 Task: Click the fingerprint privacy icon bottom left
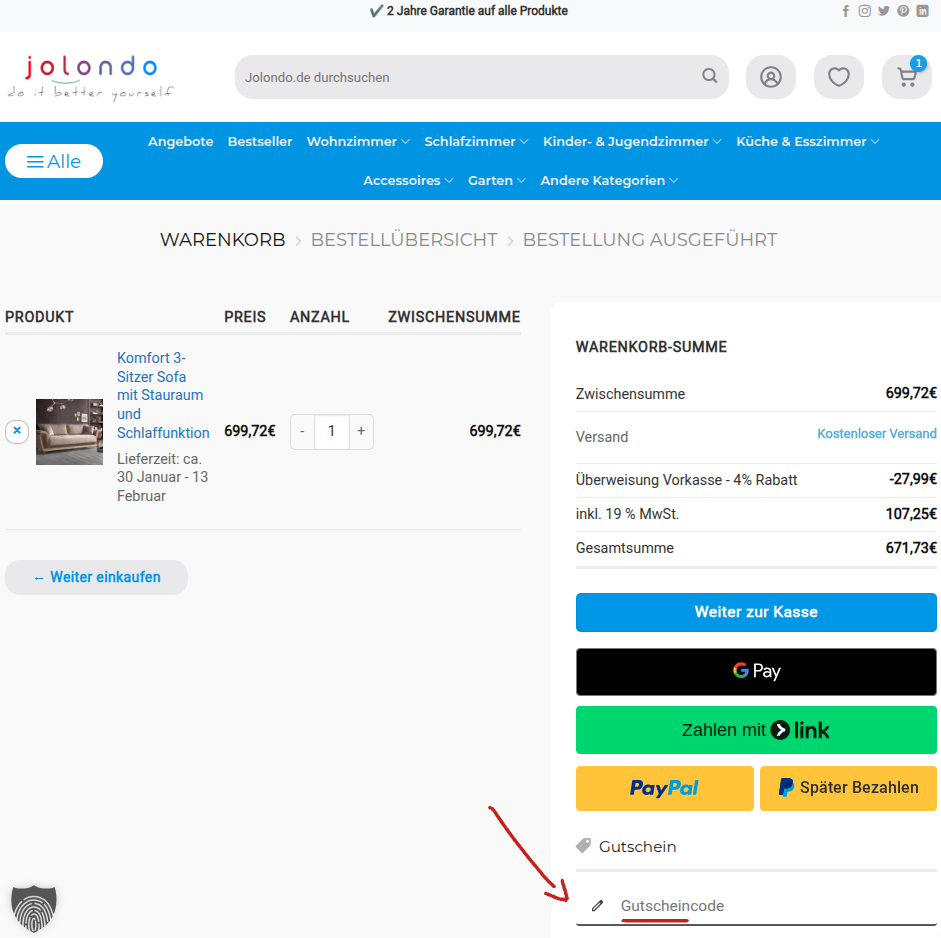[33, 906]
